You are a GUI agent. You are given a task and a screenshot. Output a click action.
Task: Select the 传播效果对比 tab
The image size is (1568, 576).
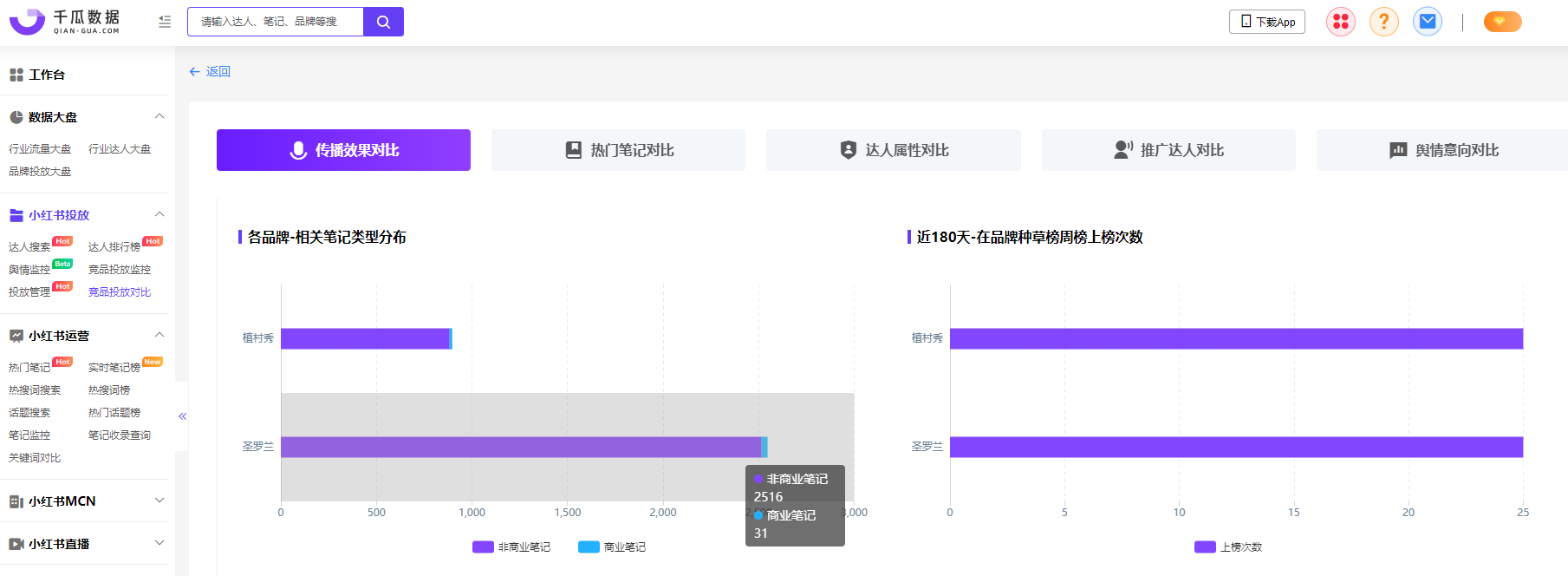[x=343, y=150]
